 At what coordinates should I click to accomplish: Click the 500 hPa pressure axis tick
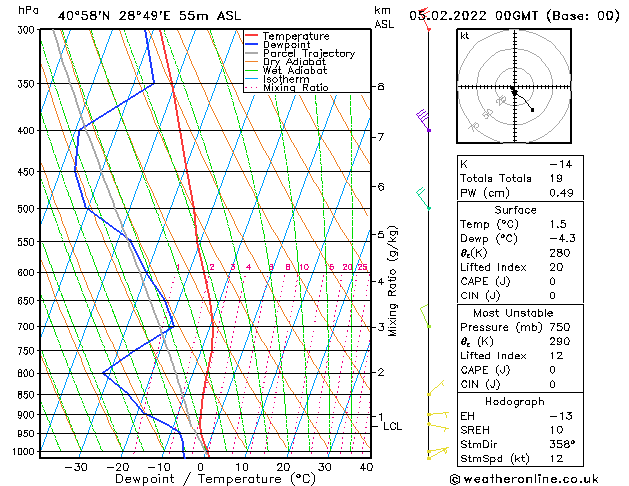click(26, 209)
